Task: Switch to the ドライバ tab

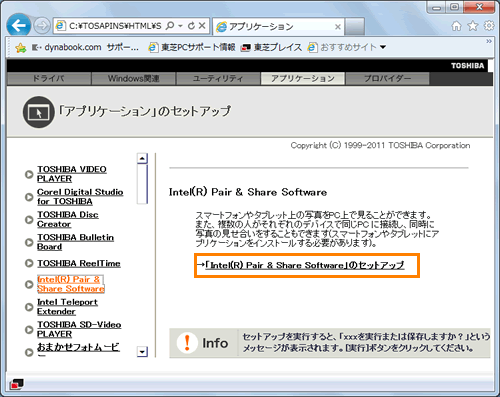Action: click(x=49, y=79)
